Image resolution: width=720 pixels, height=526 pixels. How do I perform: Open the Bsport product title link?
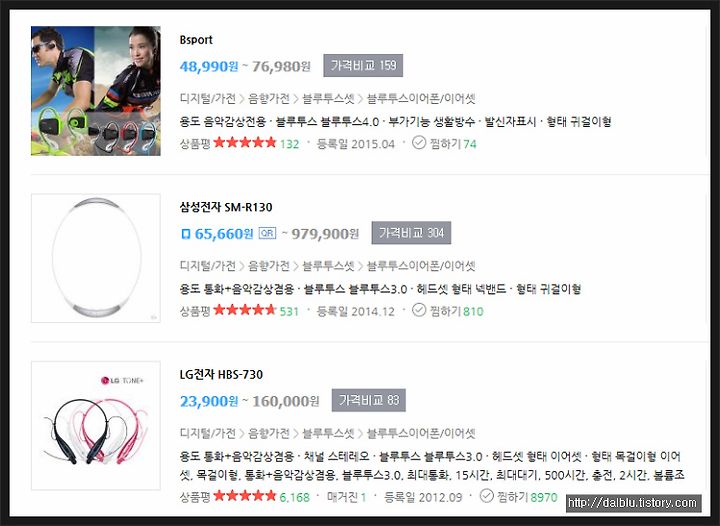(196, 40)
